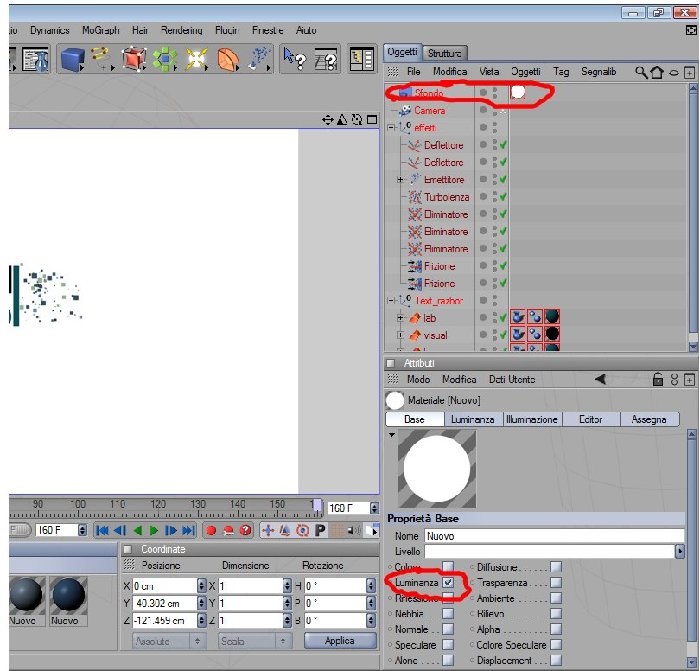Expand the Emettitore object in the tree

click(400, 180)
